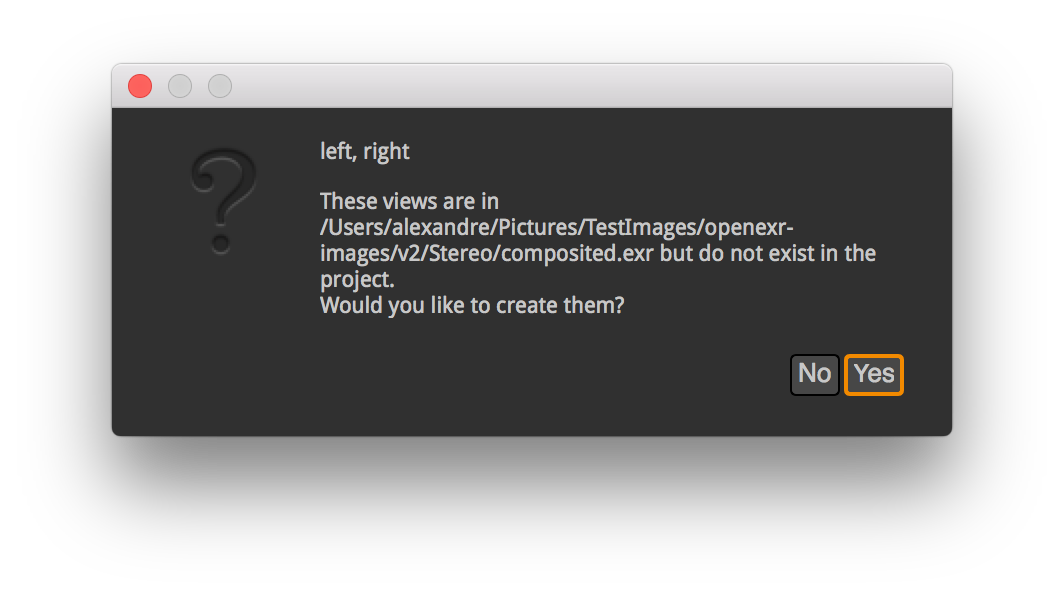
Task: Click the "These views are in" line
Action: pyautogui.click(x=409, y=202)
